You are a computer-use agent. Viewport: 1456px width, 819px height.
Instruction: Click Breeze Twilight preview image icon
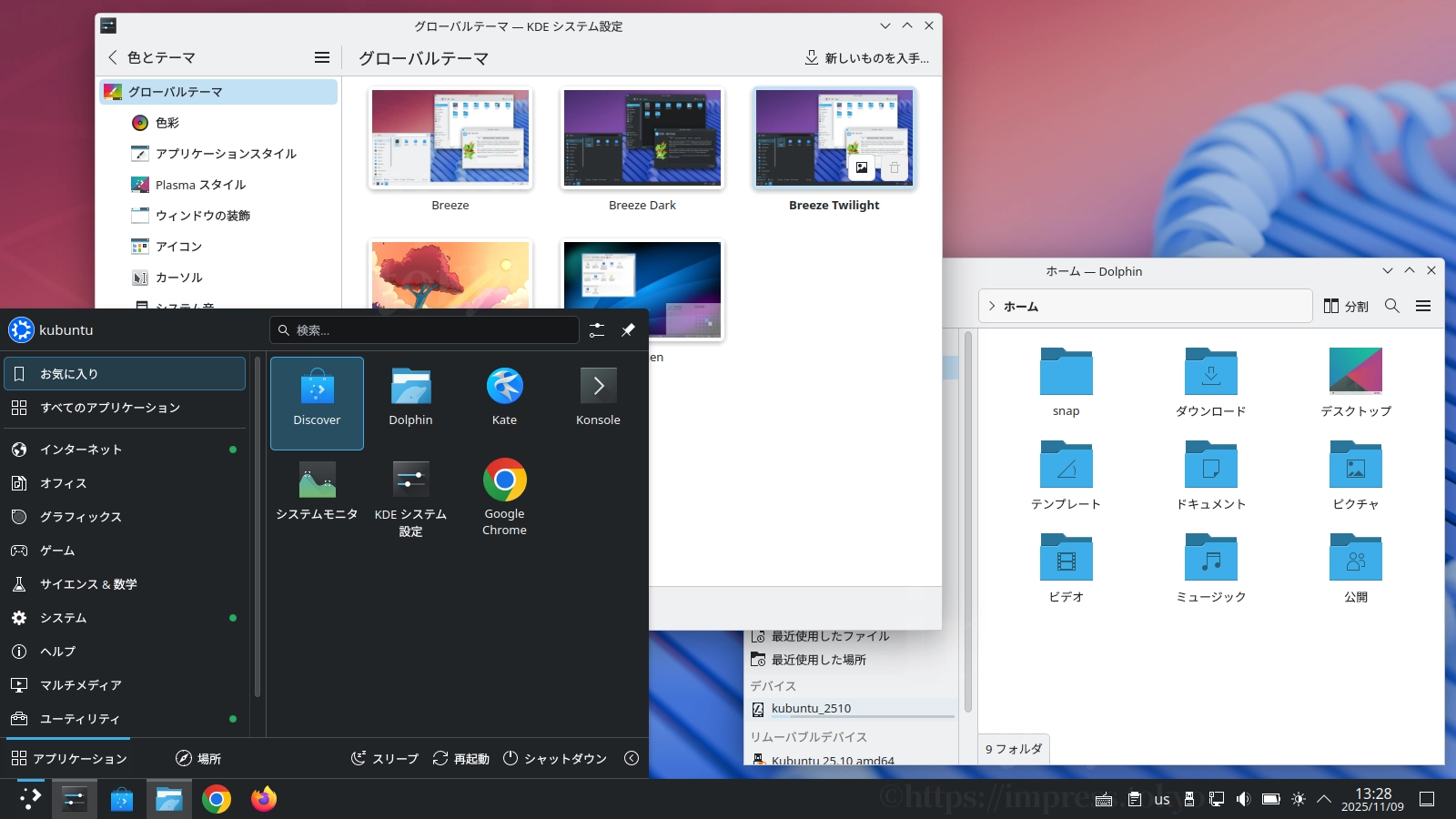tap(862, 167)
